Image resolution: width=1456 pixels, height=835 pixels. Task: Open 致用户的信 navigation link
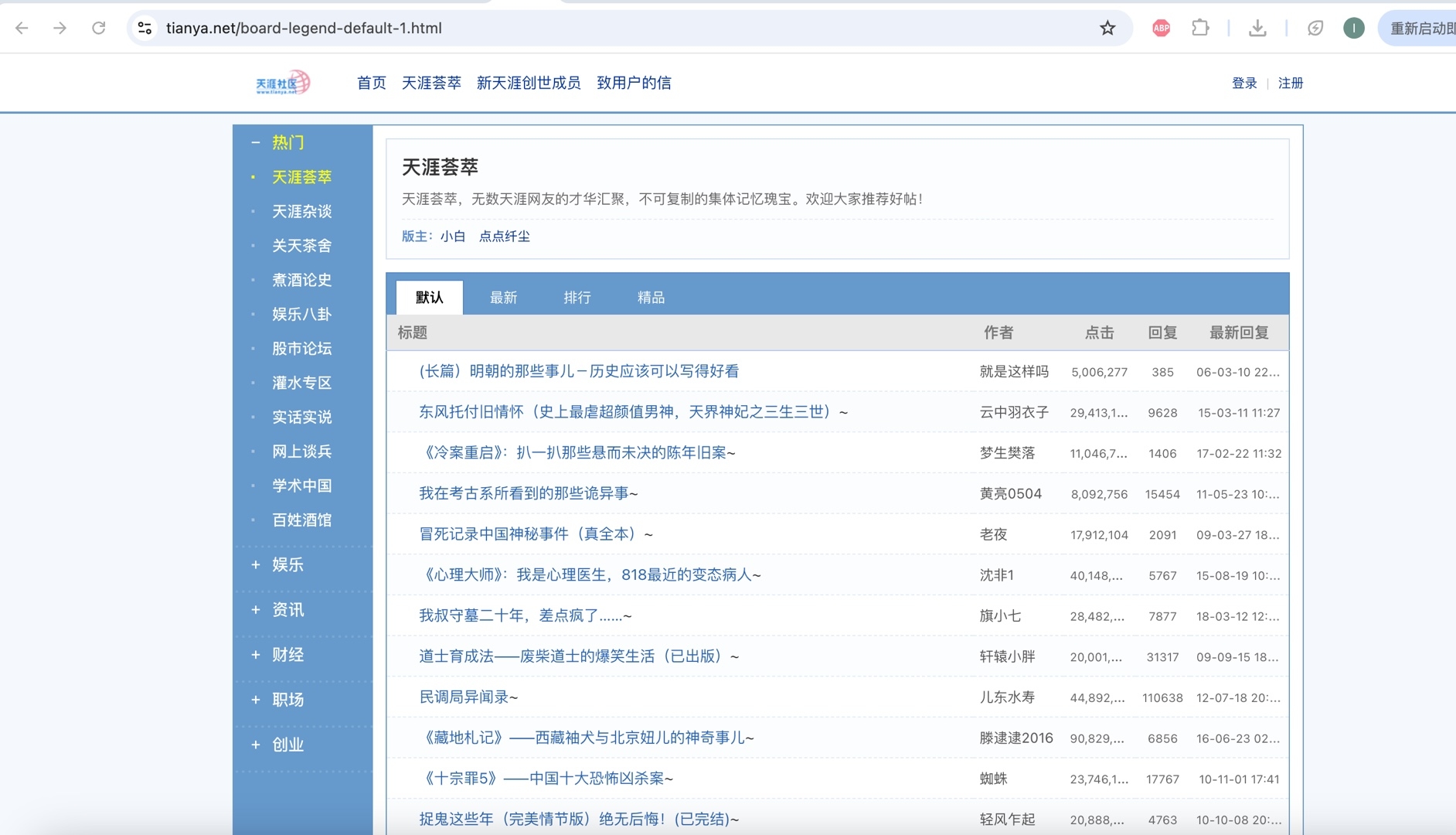click(x=634, y=83)
